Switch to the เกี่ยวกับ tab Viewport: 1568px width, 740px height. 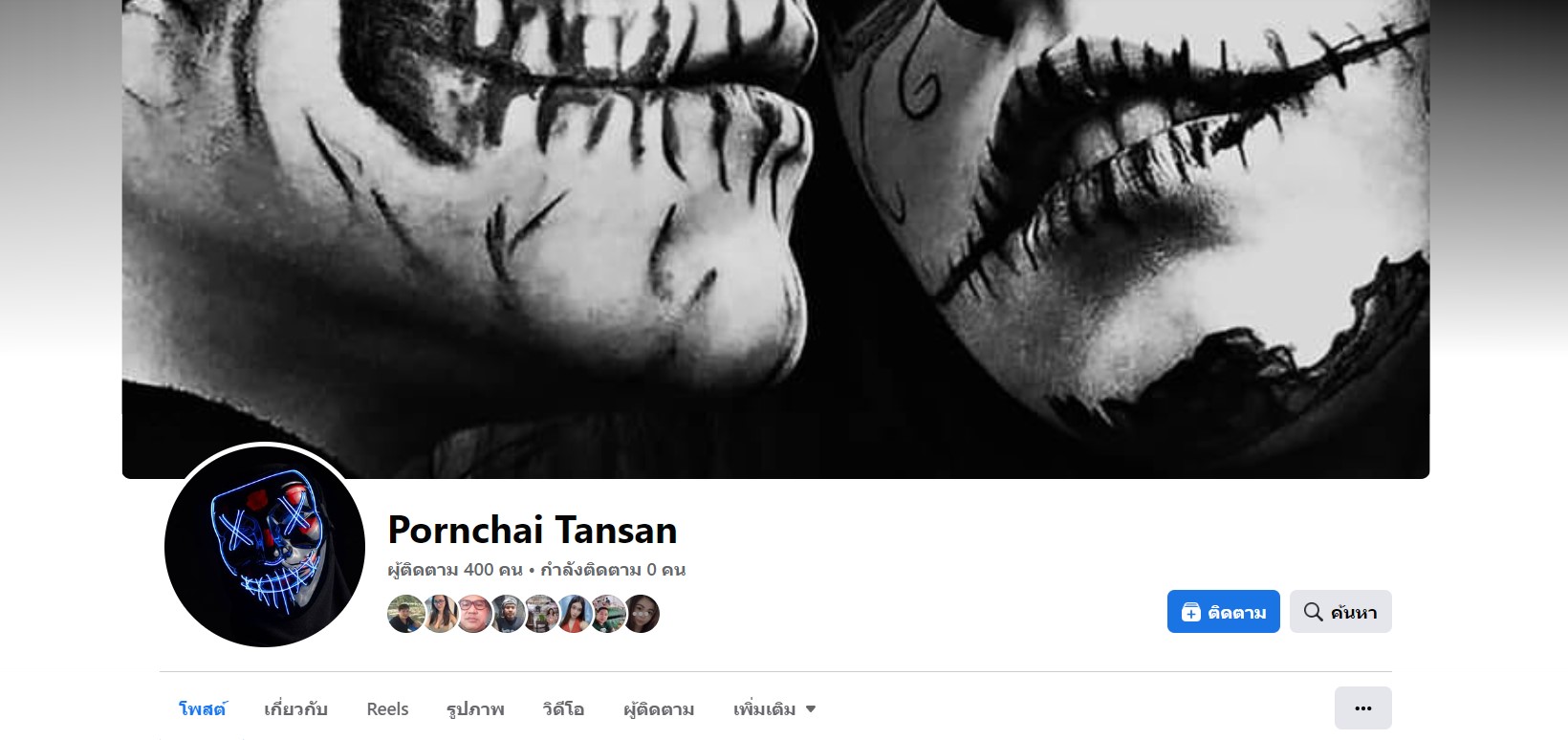tap(295, 709)
